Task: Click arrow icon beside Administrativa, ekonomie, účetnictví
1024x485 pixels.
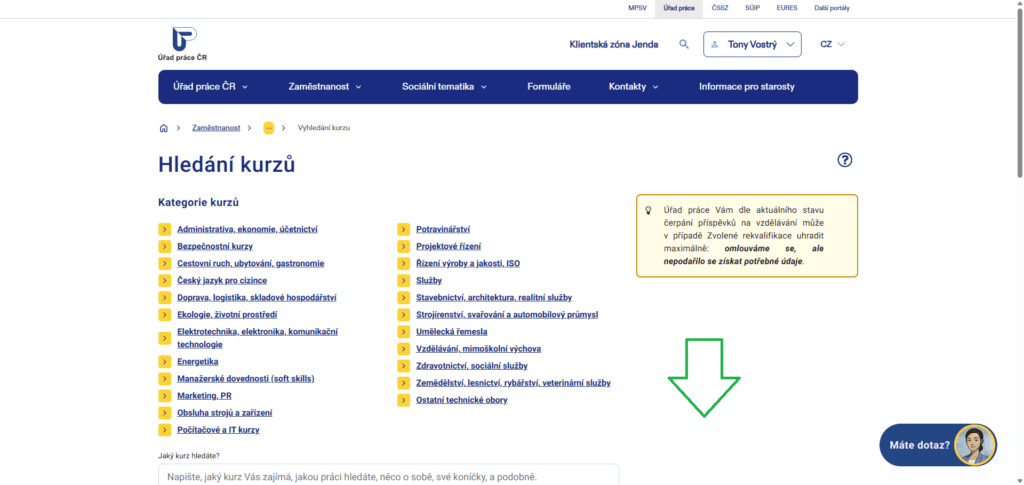Action: (x=165, y=229)
